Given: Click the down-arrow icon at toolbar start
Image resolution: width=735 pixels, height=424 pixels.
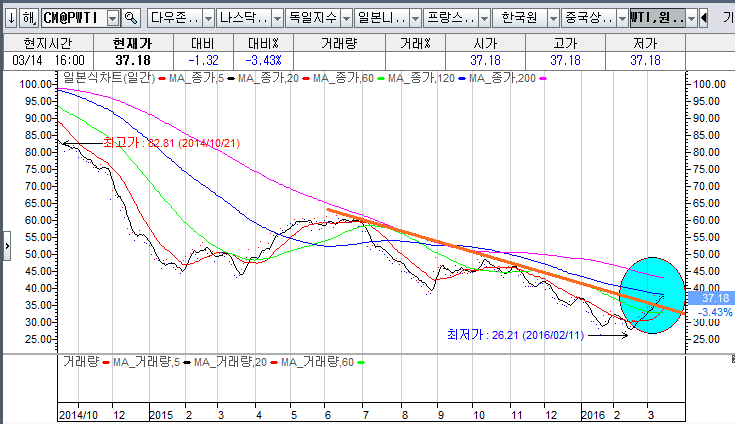Looking at the screenshot, I should (10, 18).
